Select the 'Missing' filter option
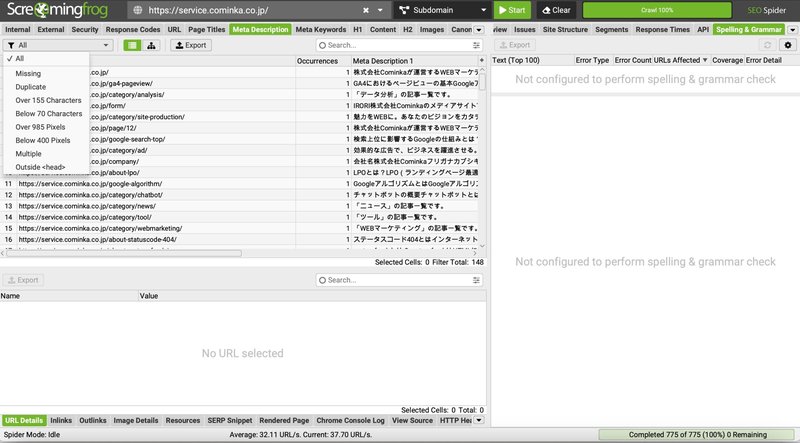The image size is (800, 443). tap(29, 74)
